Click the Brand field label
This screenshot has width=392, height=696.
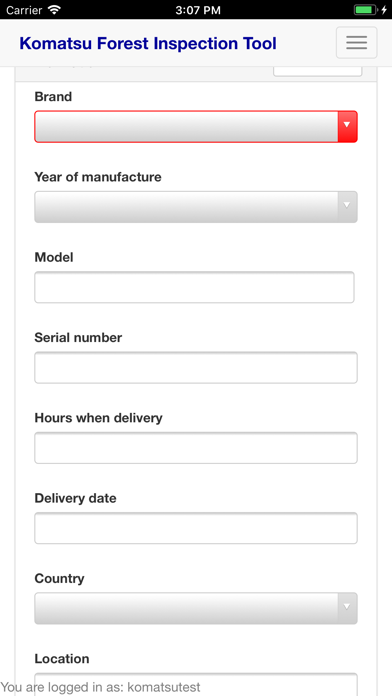(x=53, y=96)
